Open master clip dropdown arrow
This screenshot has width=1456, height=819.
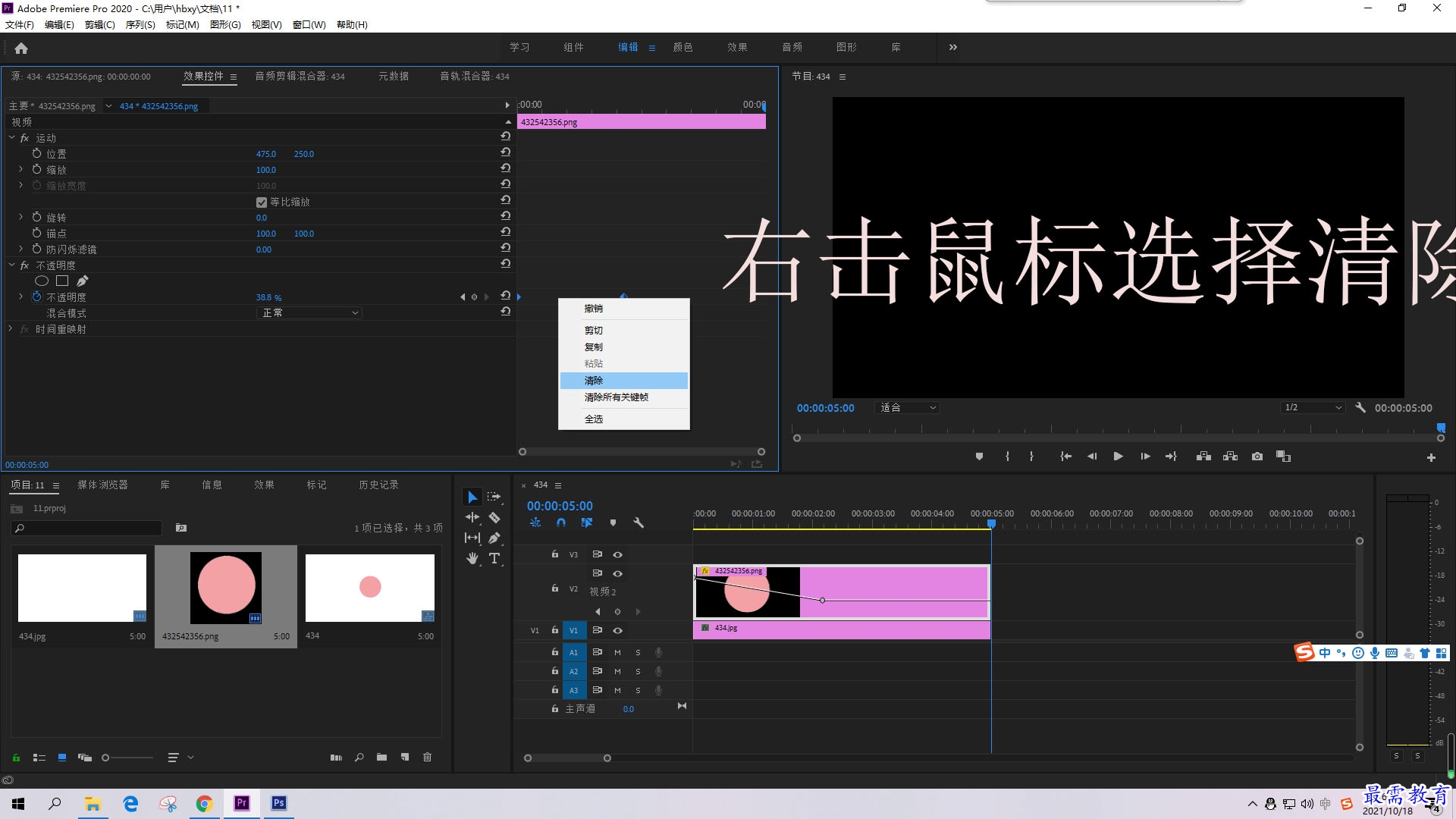coord(108,106)
